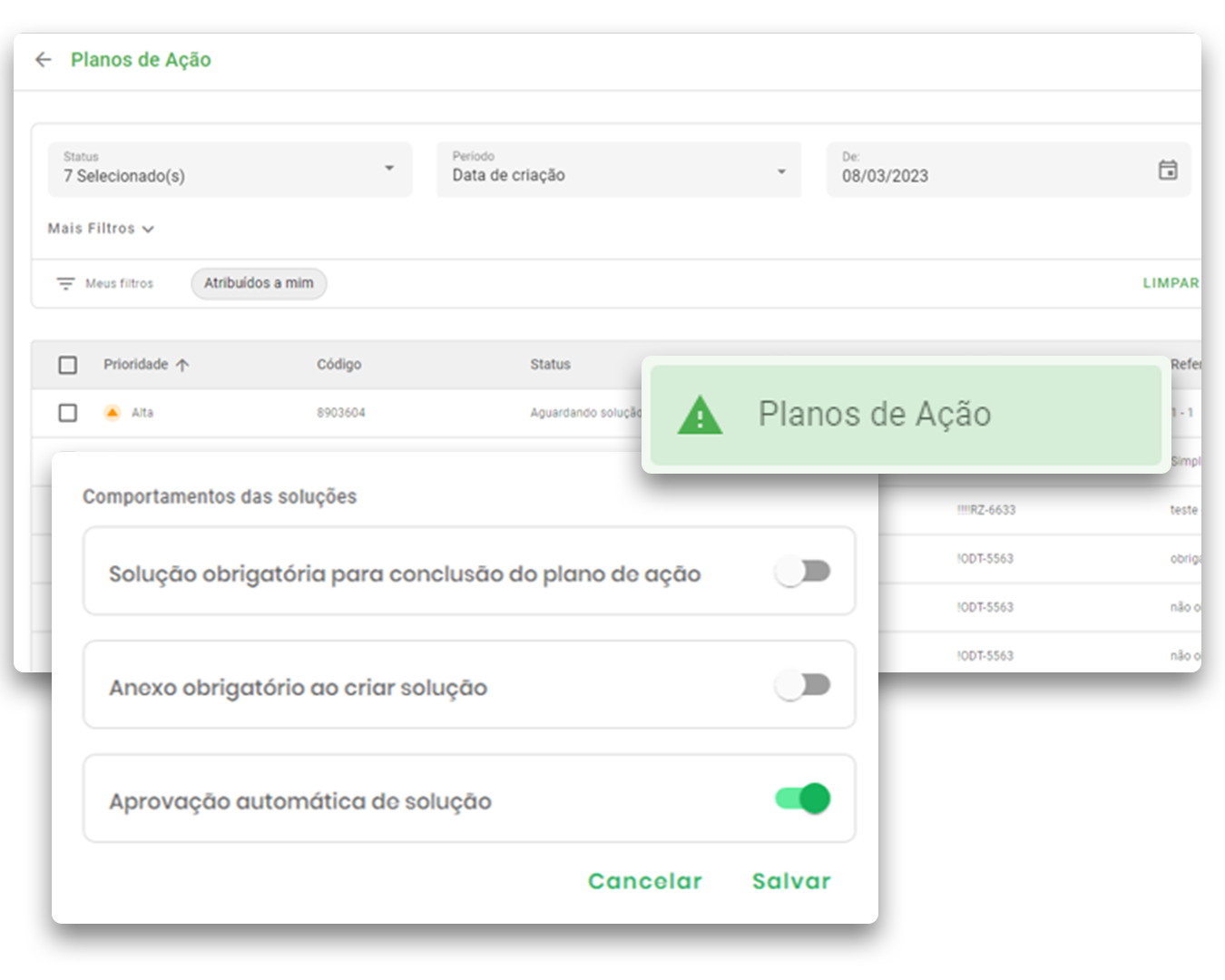1225x980 pixels.
Task: Check the checkbox on the Alta priority row
Action: (x=68, y=413)
